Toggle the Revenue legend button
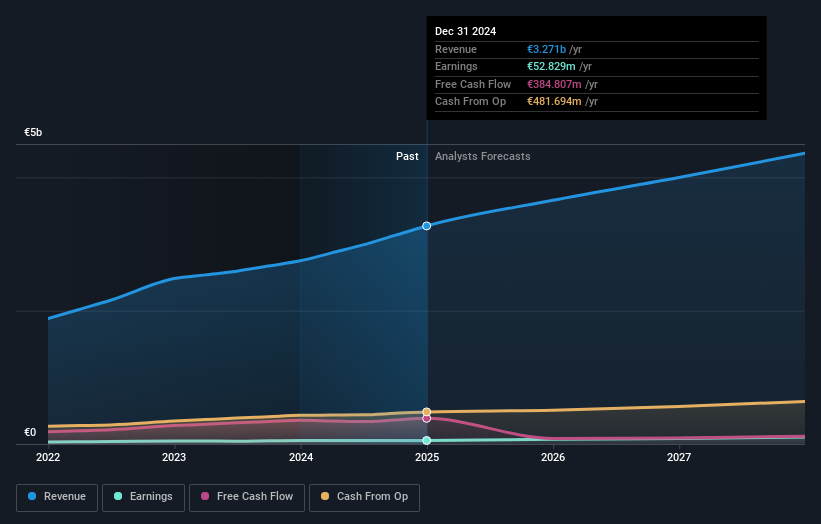 coord(57,497)
